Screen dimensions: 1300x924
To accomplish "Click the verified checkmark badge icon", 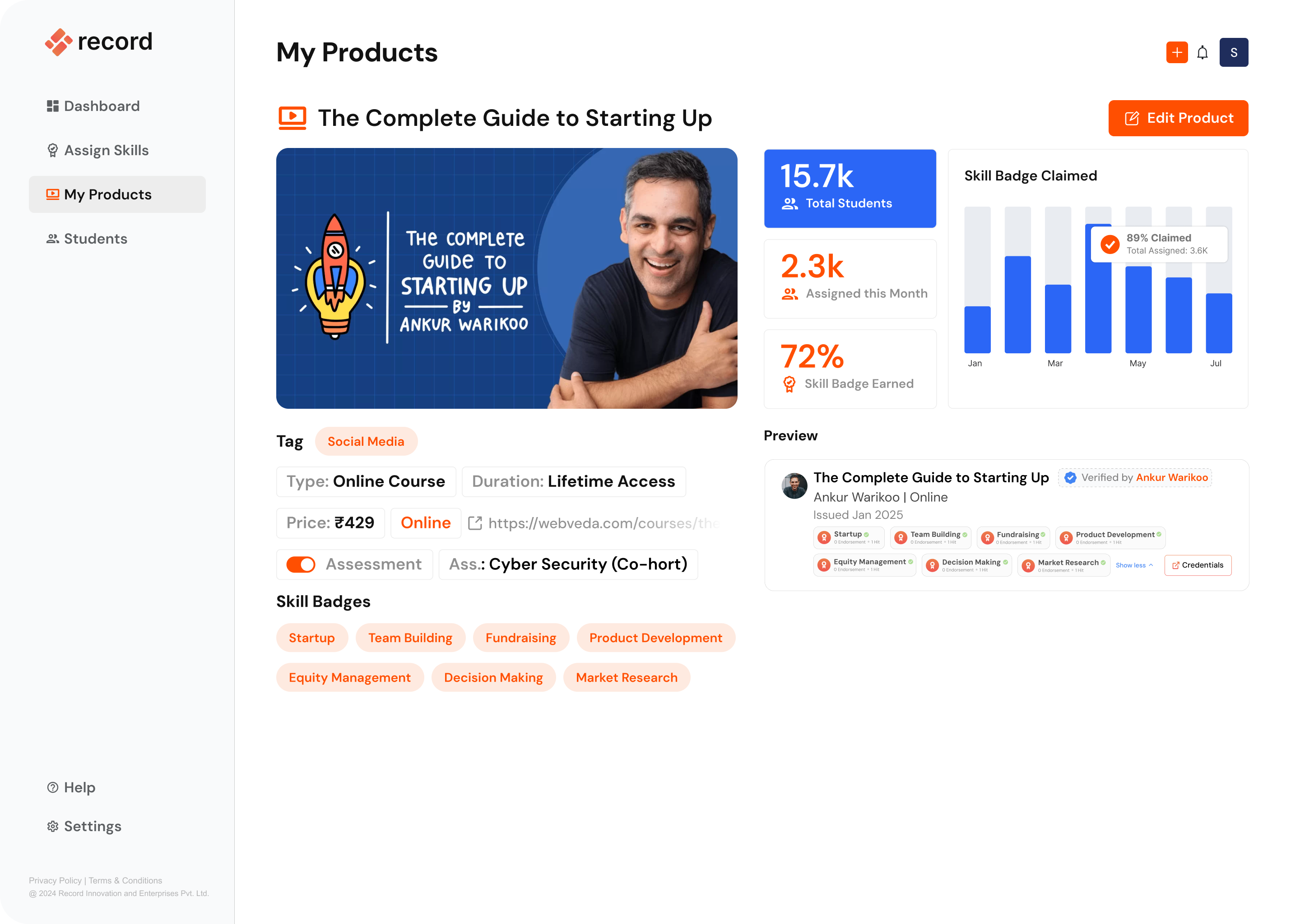I will (x=1070, y=478).
